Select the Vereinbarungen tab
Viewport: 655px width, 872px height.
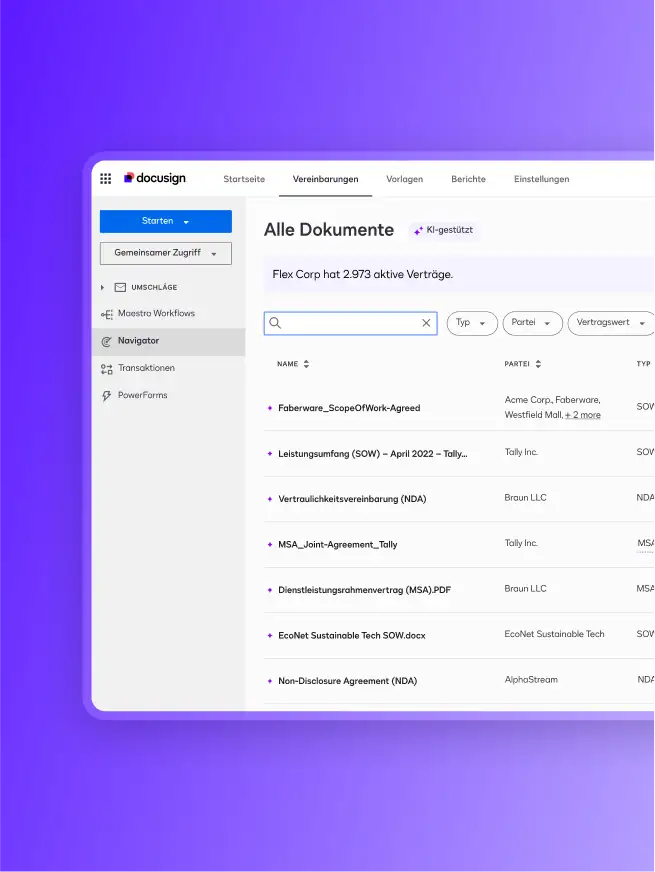(x=325, y=179)
